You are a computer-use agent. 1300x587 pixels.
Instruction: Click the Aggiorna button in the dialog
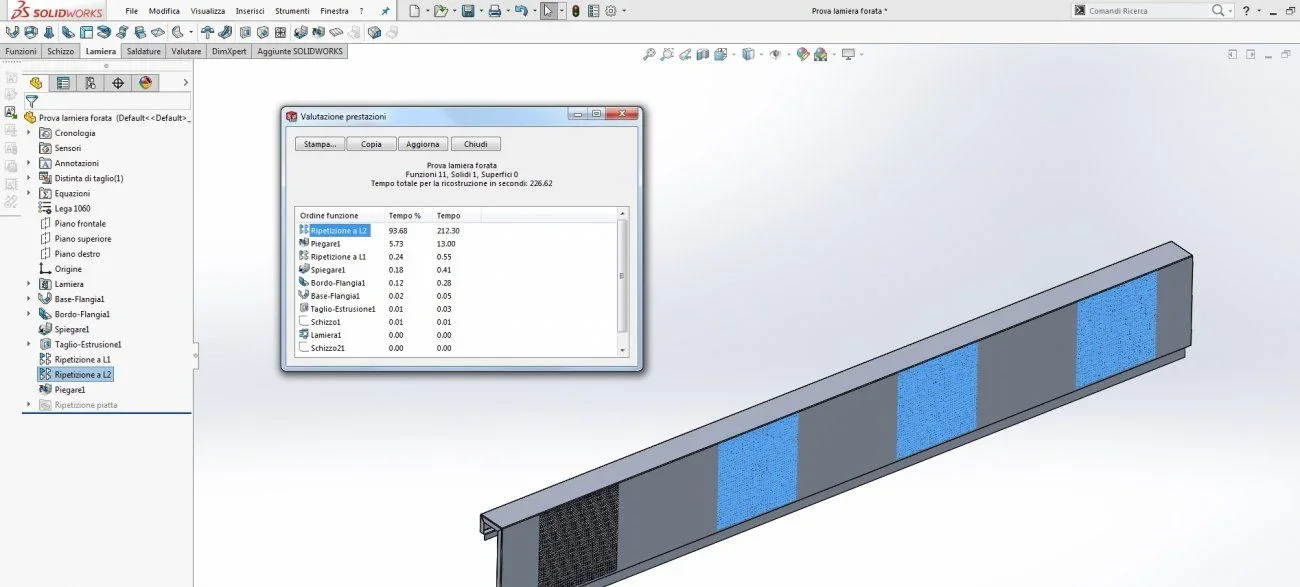(x=423, y=144)
